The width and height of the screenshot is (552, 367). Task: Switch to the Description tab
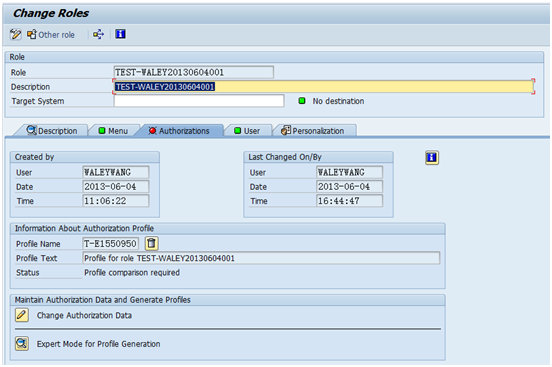coord(52,131)
